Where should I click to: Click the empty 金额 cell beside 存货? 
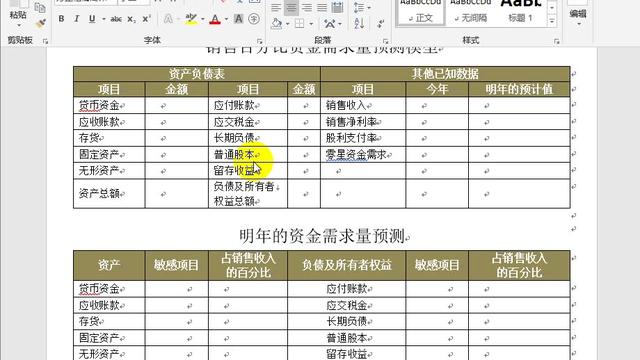point(177,138)
